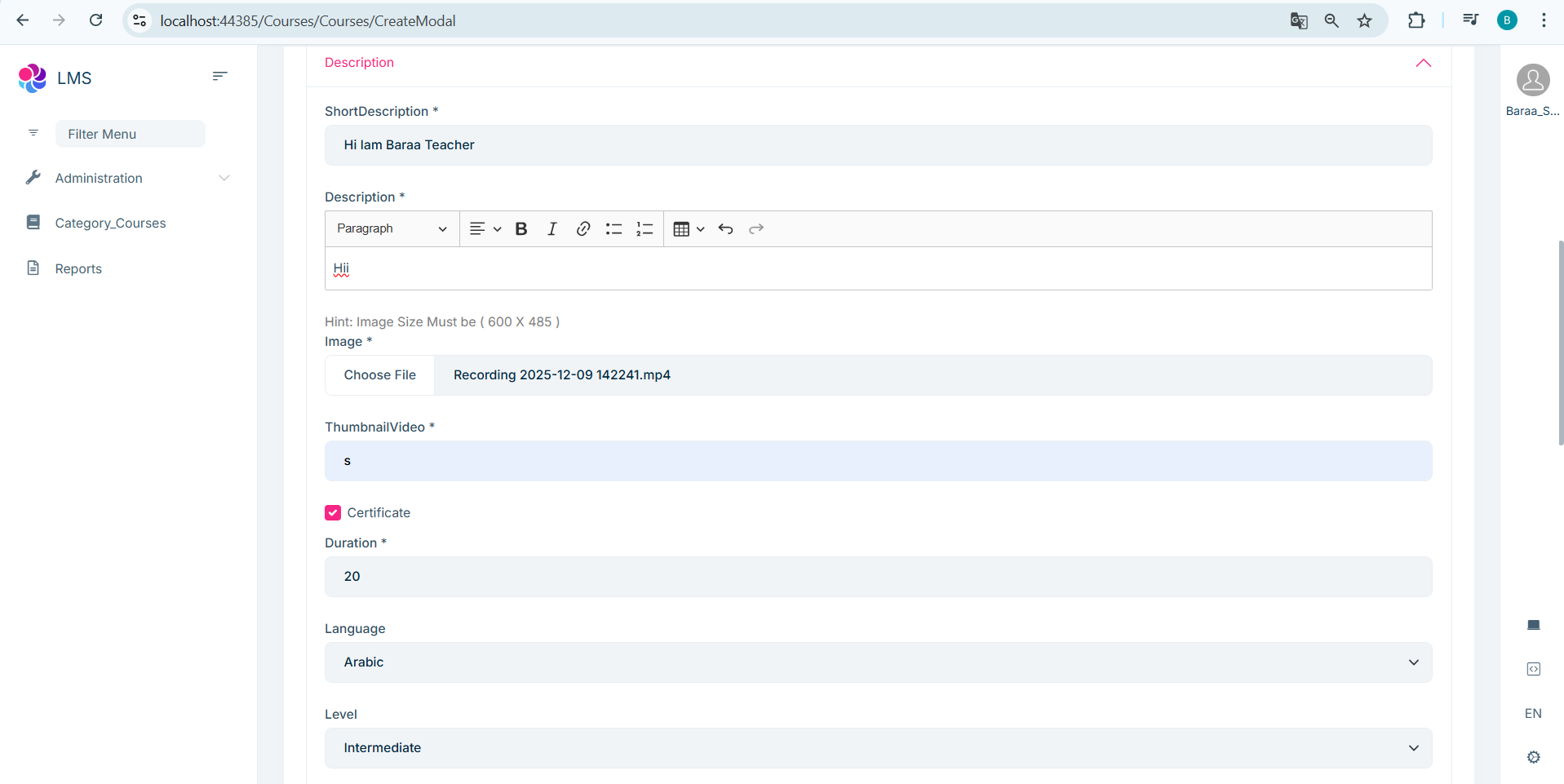Open the Level dropdown showing Intermediate

[878, 748]
